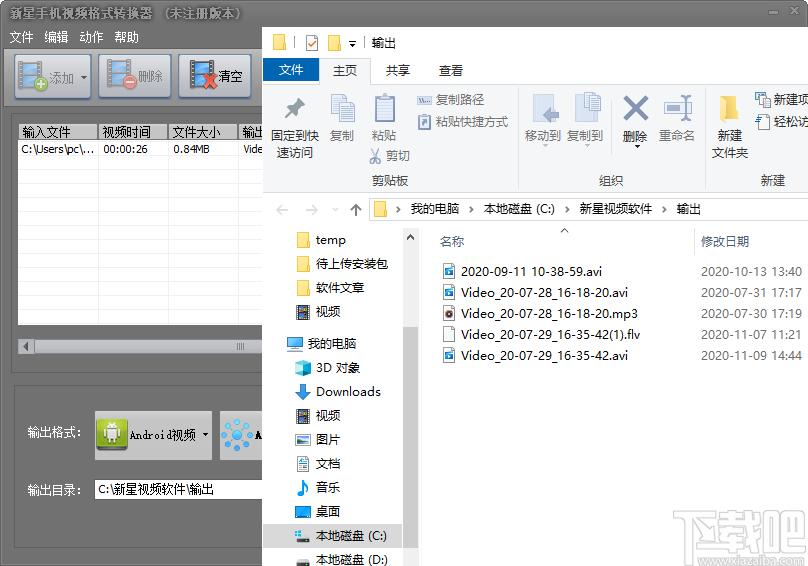The image size is (808, 566).
Task: Click the navigation pane scroll up arrow
Action: pos(410,238)
